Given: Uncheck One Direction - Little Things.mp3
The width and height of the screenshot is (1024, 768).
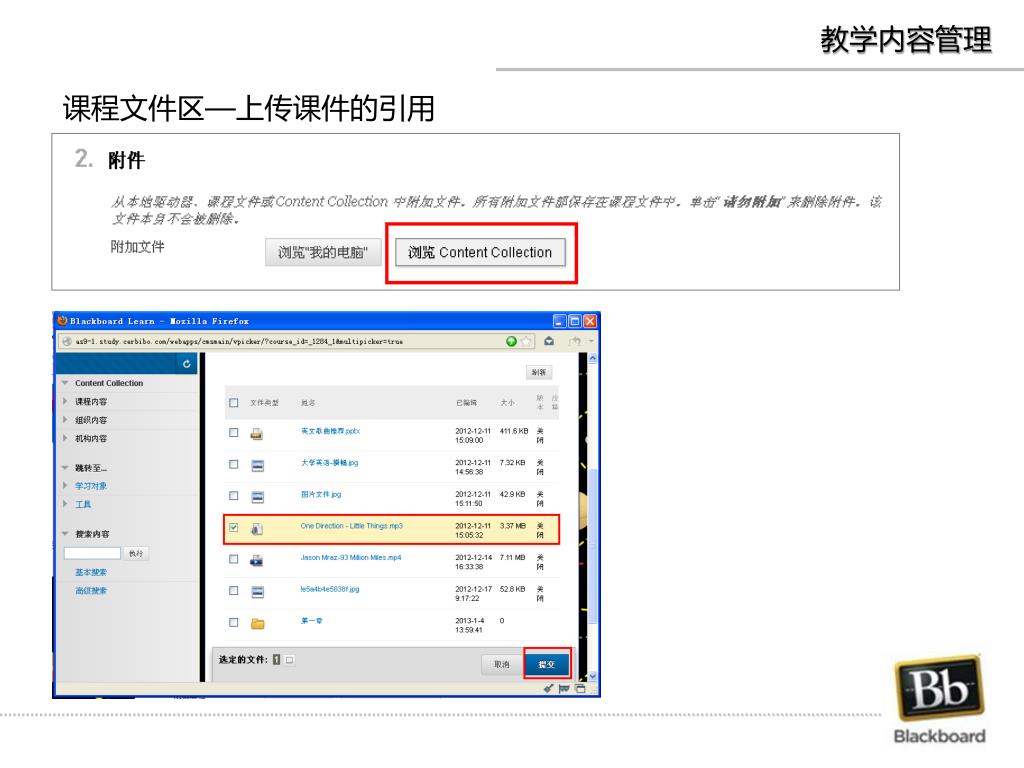Looking at the screenshot, I should [234, 527].
